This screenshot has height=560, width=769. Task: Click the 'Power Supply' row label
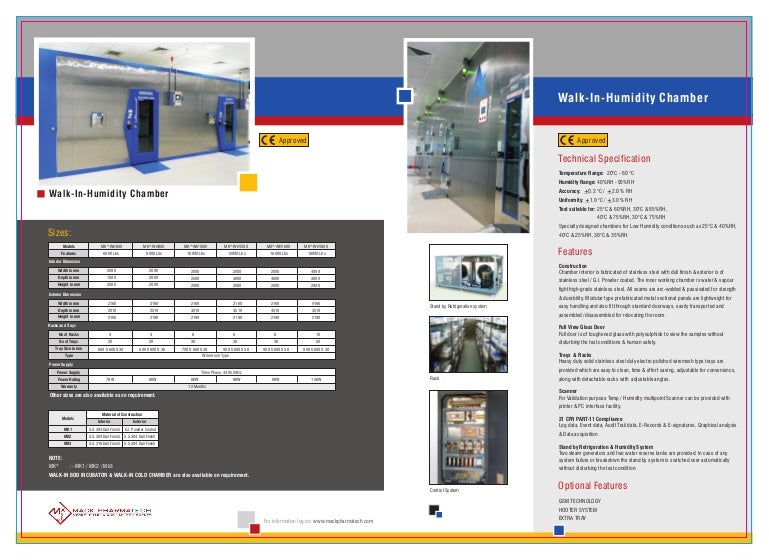tap(69, 372)
